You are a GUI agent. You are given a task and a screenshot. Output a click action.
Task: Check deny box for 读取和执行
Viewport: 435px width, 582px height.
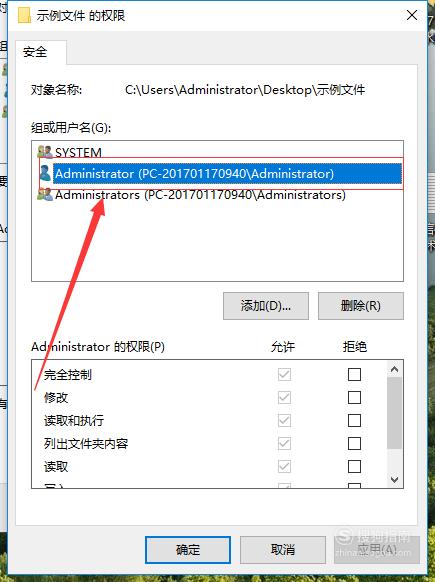coord(354,421)
